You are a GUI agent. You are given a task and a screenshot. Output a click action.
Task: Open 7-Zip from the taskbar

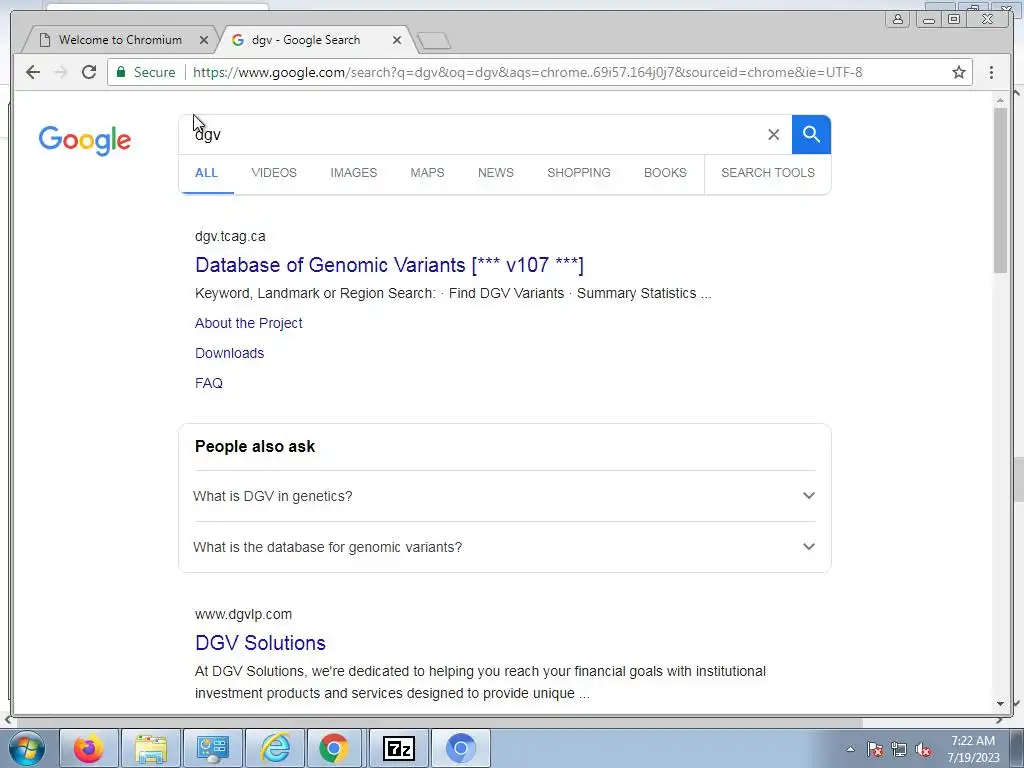click(x=399, y=748)
